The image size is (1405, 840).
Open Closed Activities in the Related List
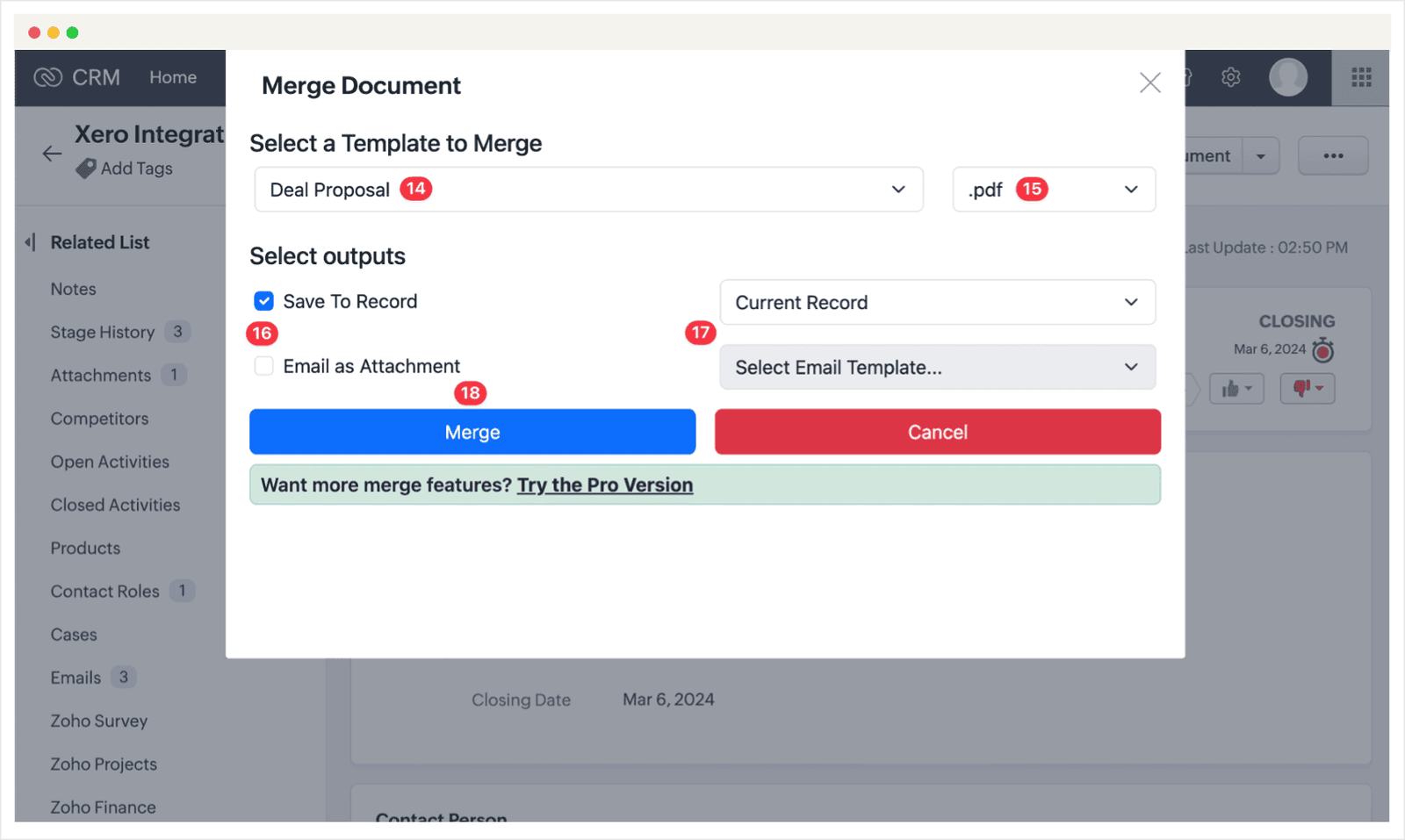115,505
